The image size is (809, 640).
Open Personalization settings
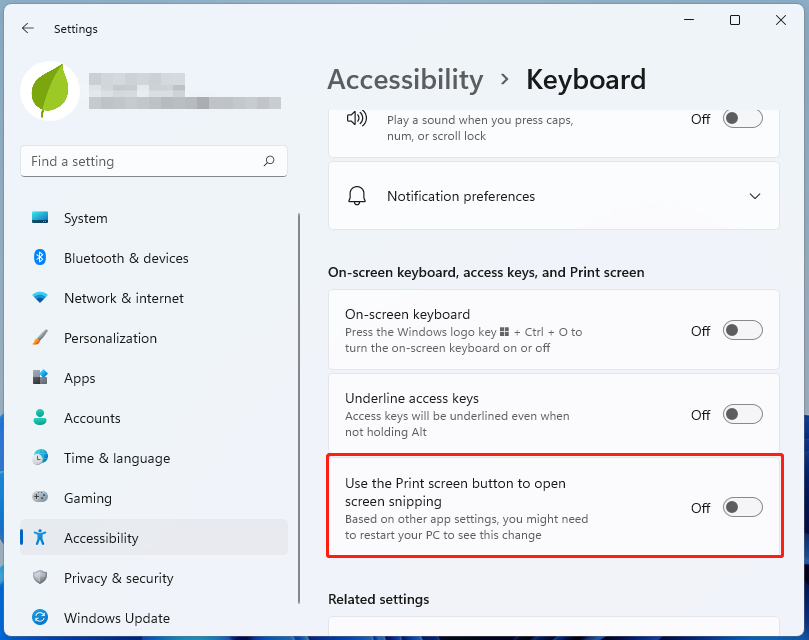pos(110,338)
